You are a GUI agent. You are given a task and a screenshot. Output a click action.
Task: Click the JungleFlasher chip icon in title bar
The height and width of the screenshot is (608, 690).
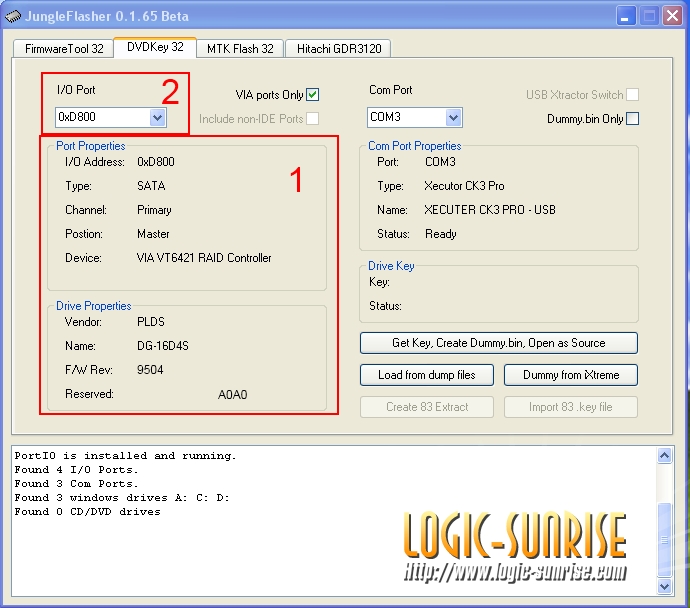[13, 16]
